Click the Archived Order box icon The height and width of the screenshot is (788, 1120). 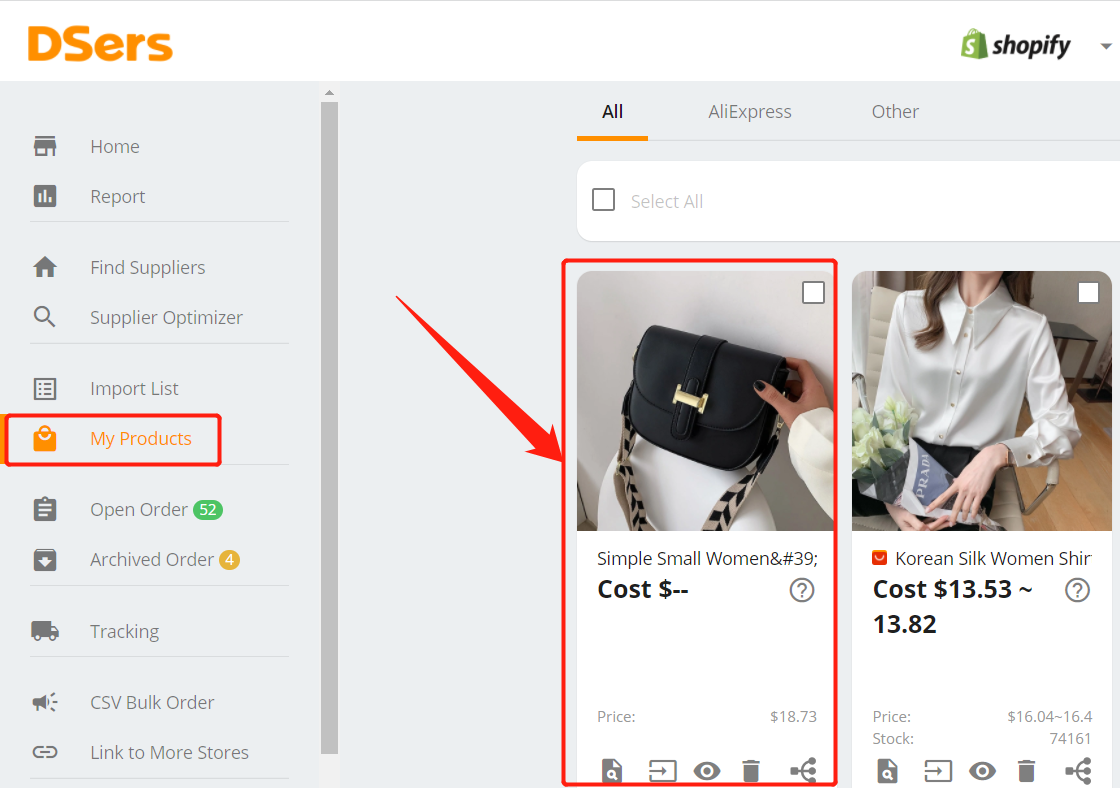pos(45,559)
